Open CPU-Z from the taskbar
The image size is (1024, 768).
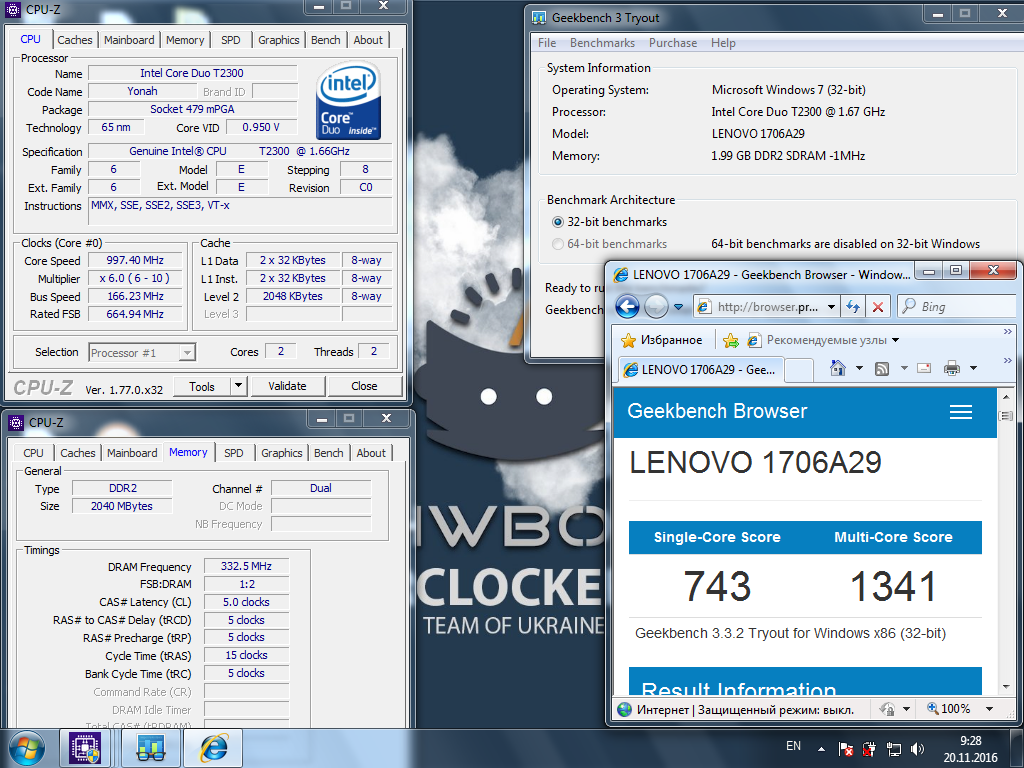point(86,748)
